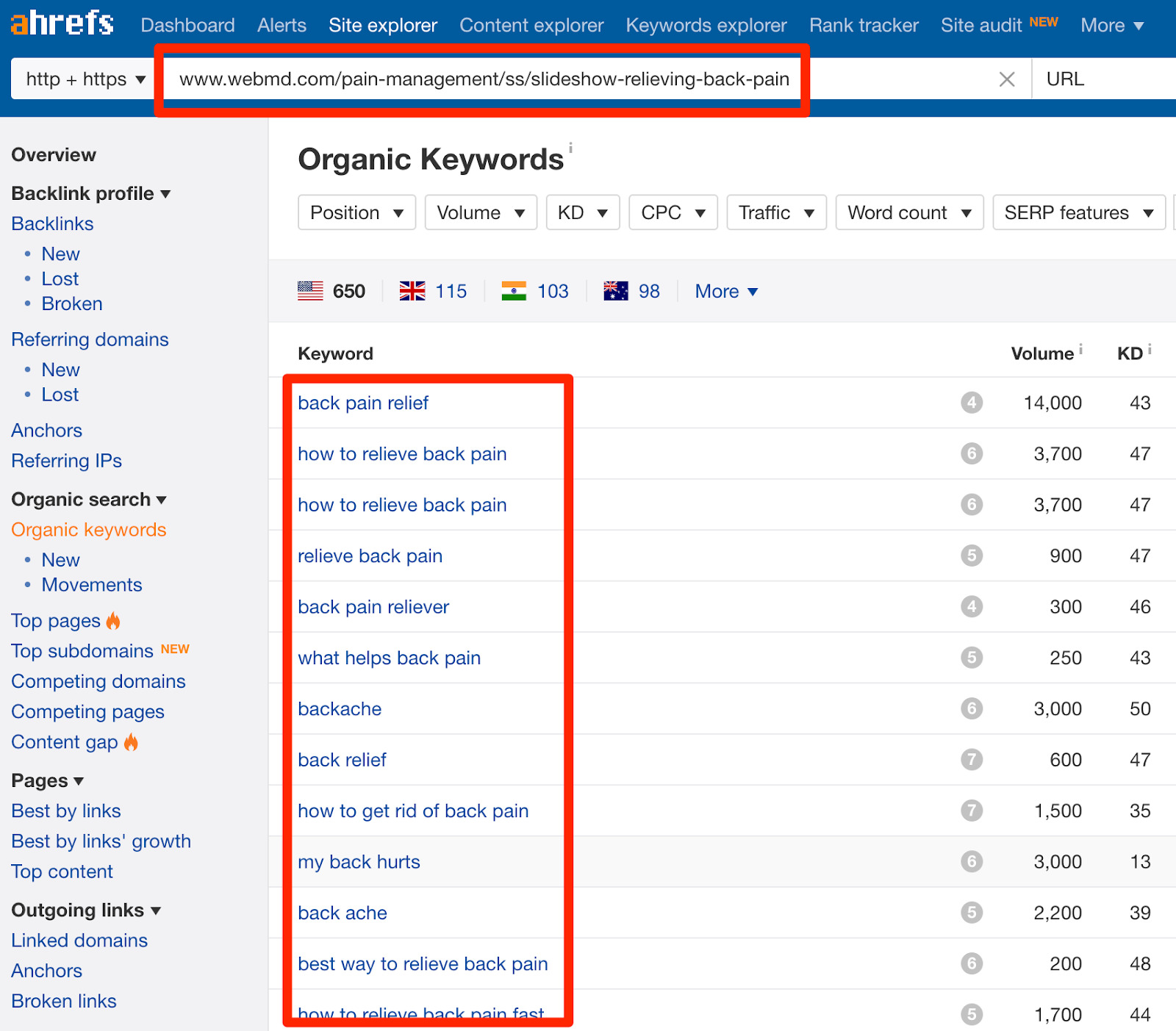Open the Backlinks report
Image resolution: width=1176 pixels, height=1031 pixels.
coord(52,223)
